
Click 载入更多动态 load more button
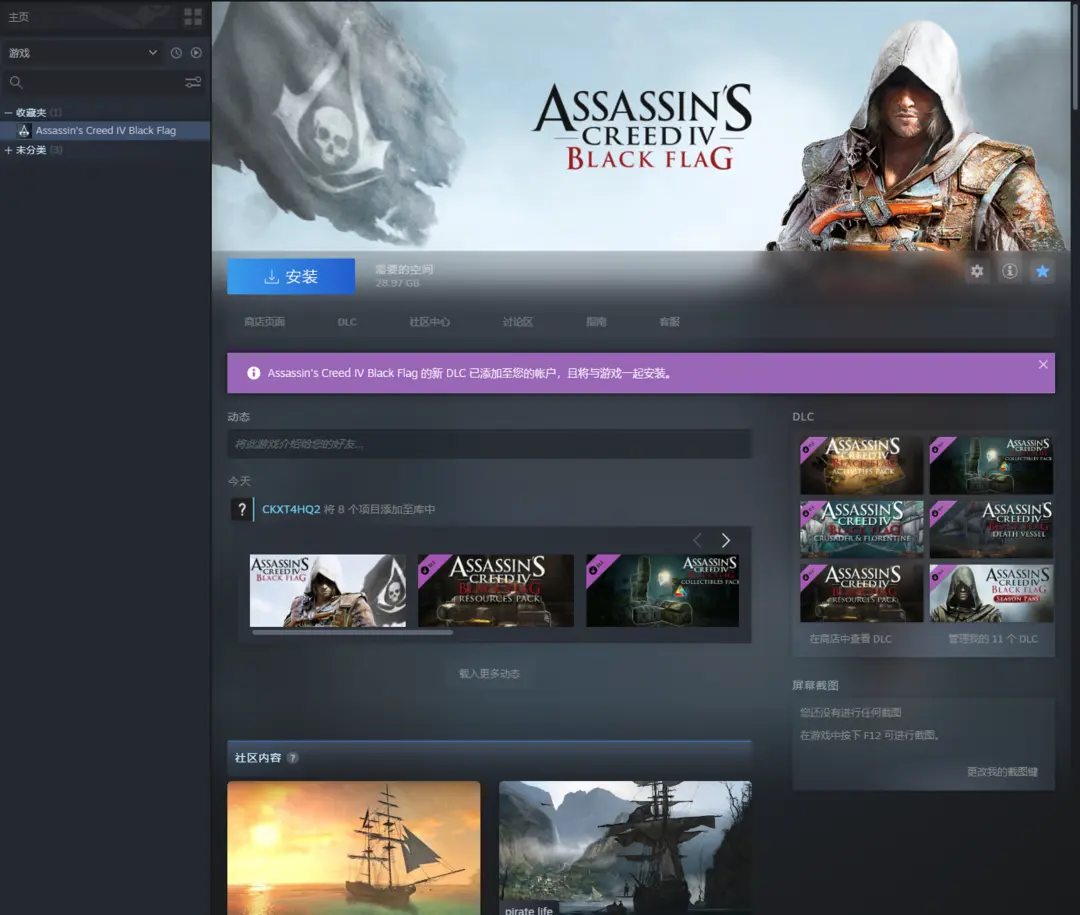pyautogui.click(x=489, y=673)
